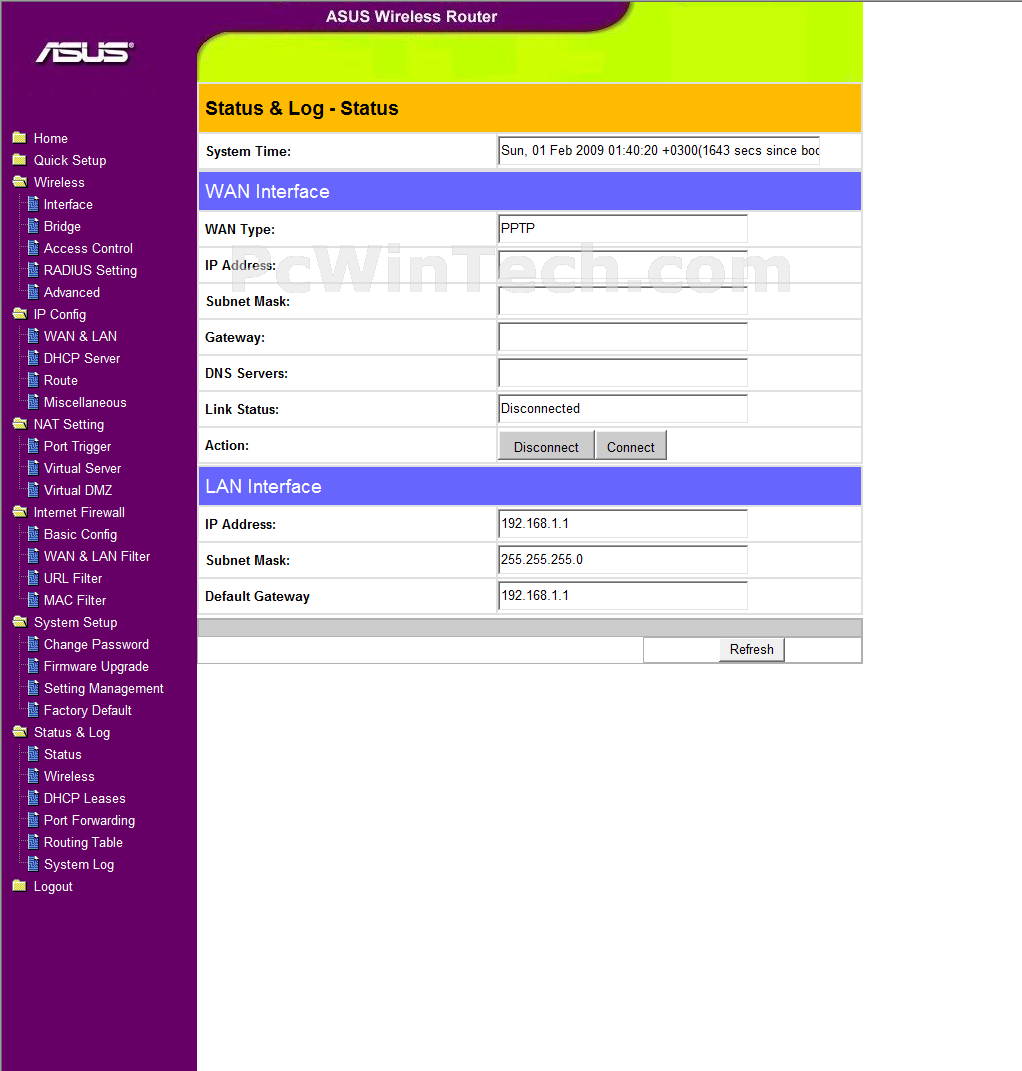Image resolution: width=1022 pixels, height=1071 pixels.
Task: Open URL Filter using its page icon
Action: 33,578
